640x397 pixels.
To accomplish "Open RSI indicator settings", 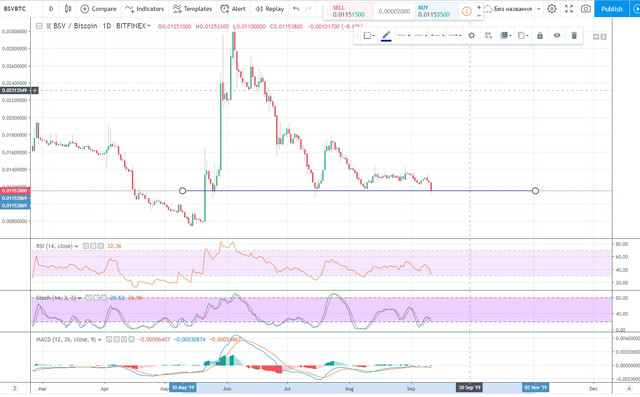I will point(93,246).
